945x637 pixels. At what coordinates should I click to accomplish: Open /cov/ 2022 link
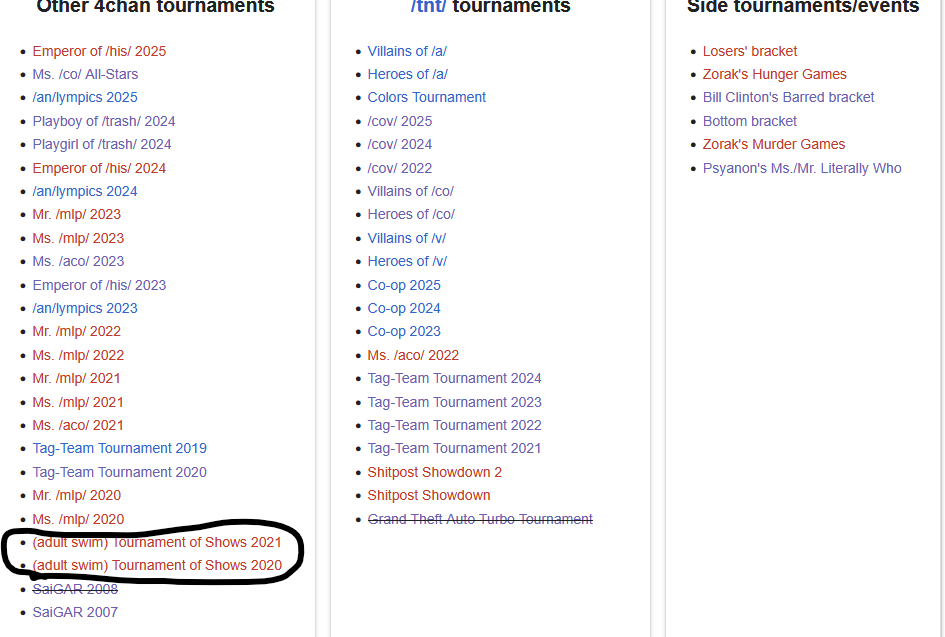click(400, 168)
